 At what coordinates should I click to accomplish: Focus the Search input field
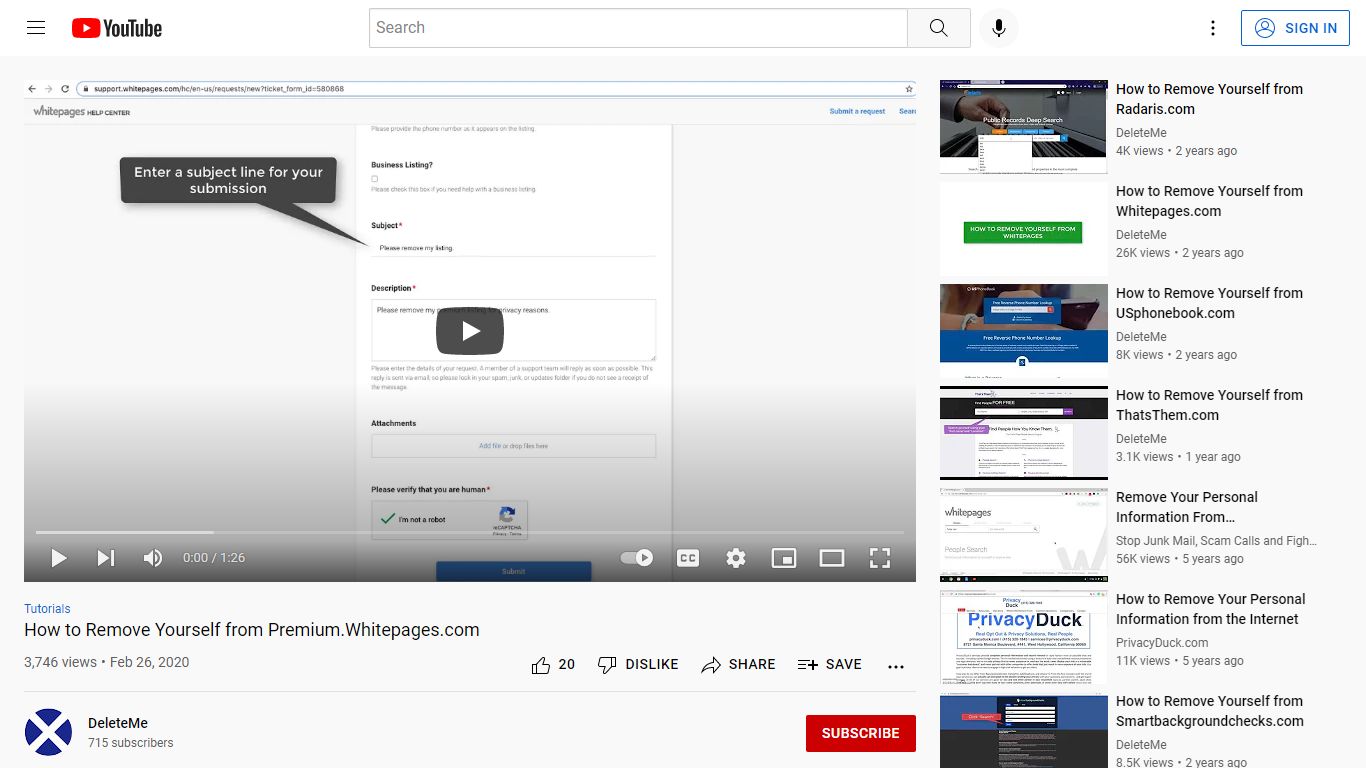point(638,28)
